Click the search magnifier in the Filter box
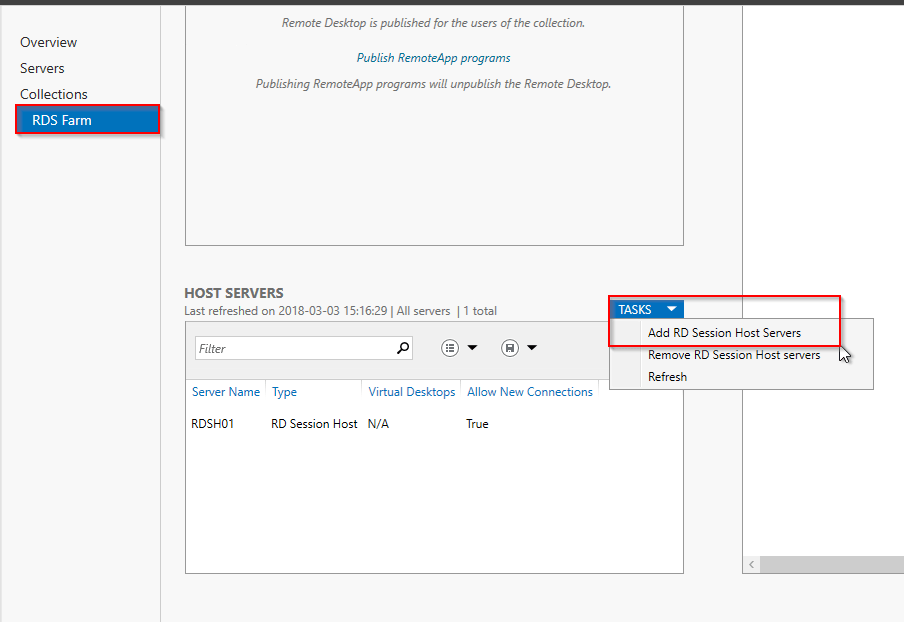The width and height of the screenshot is (904, 622). click(401, 347)
